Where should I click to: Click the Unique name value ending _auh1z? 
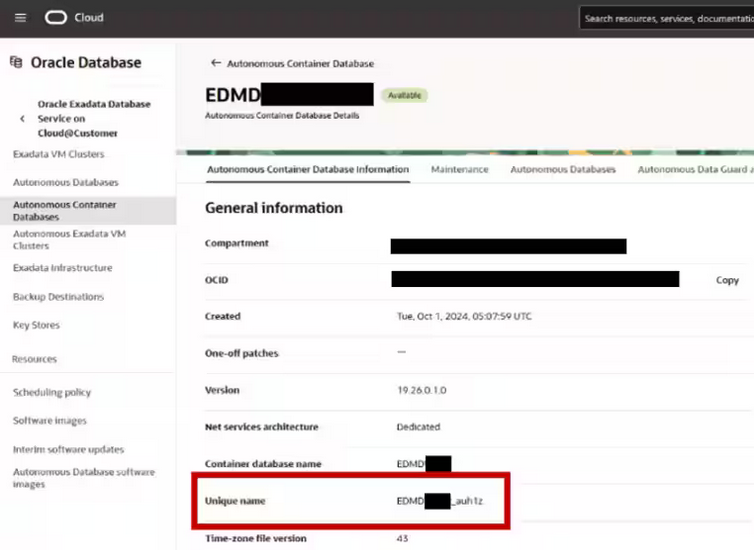pyautogui.click(x=440, y=501)
